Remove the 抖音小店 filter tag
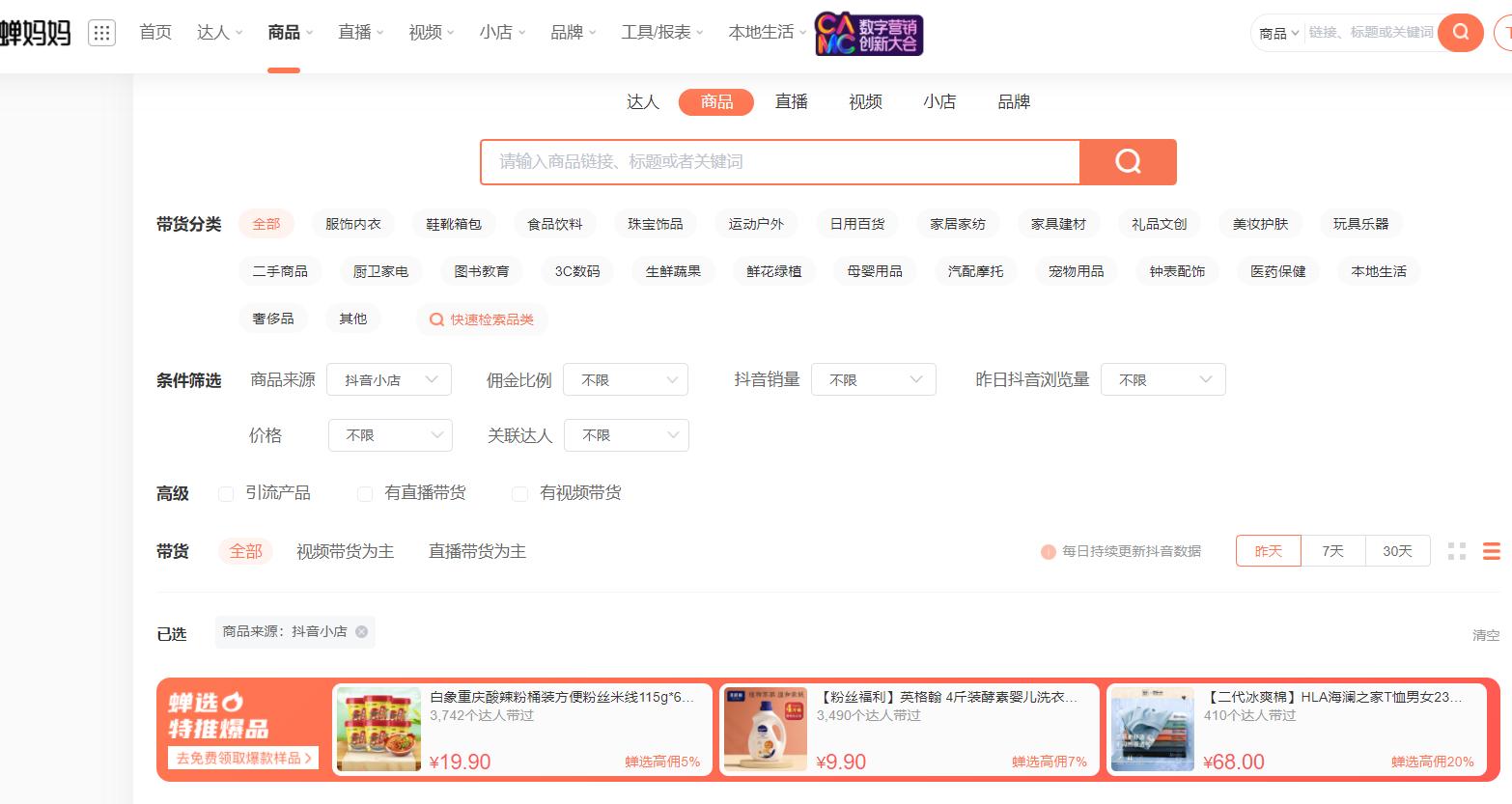This screenshot has width=1512, height=804. point(361,631)
